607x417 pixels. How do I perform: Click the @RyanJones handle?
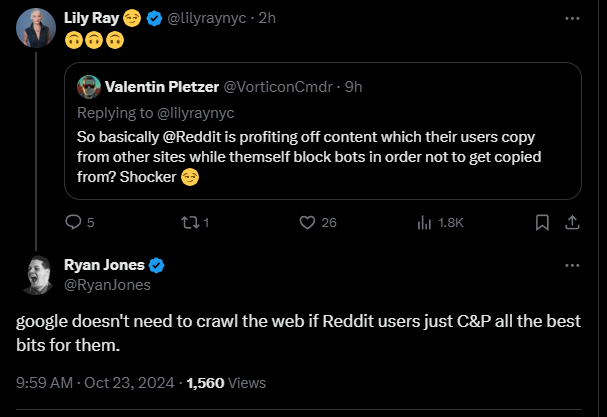(107, 284)
